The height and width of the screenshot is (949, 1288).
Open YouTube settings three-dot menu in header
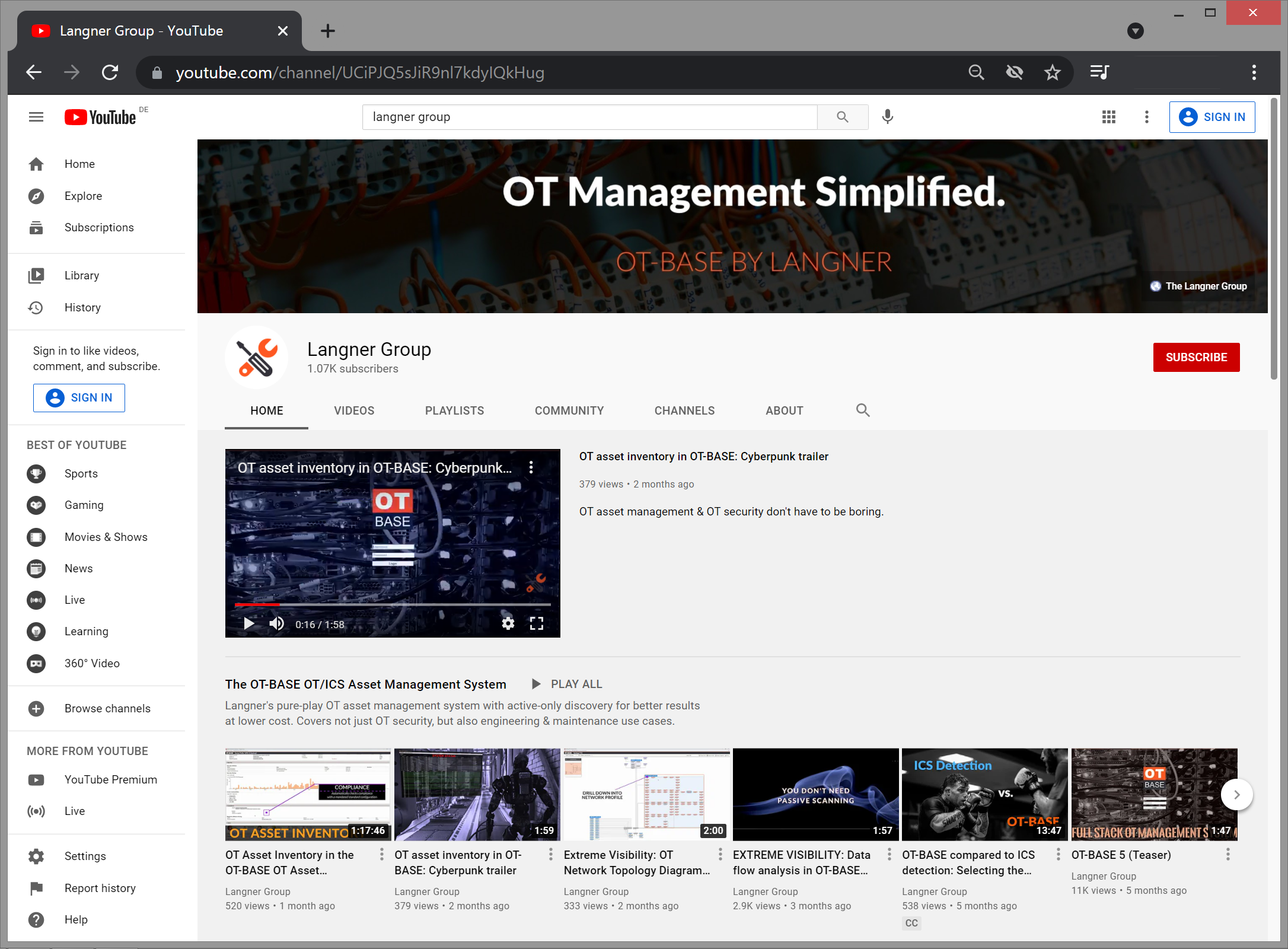pyautogui.click(x=1146, y=117)
